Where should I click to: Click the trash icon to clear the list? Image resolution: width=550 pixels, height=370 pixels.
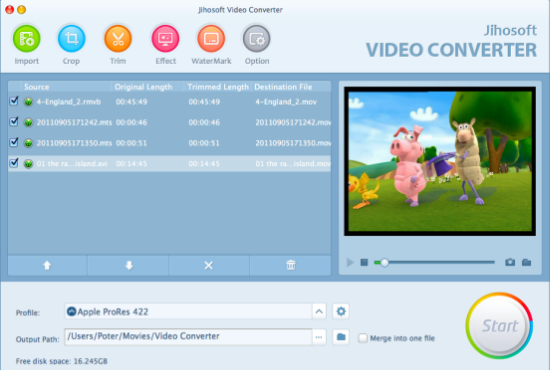291,265
